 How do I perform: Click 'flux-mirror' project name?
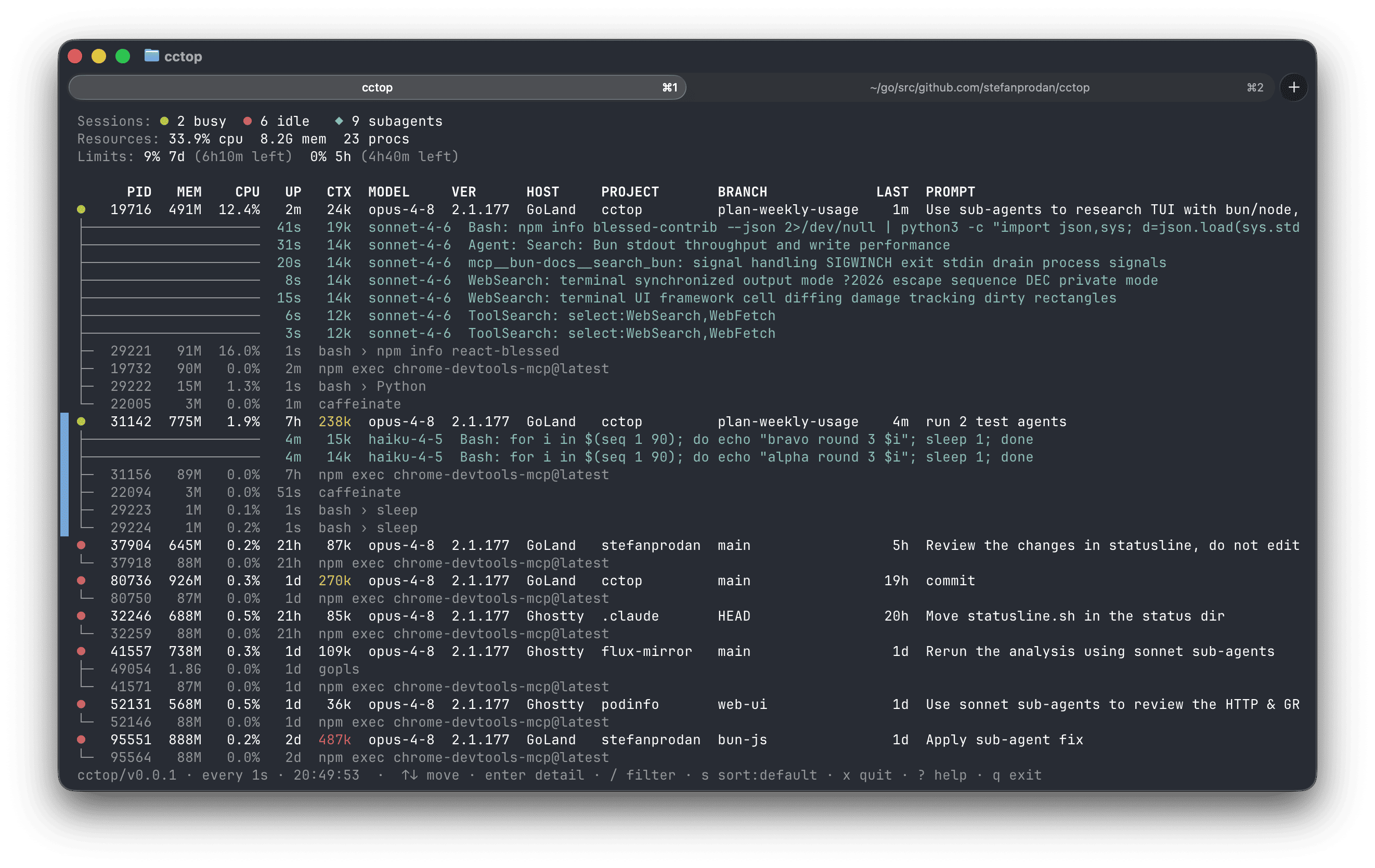click(x=646, y=651)
